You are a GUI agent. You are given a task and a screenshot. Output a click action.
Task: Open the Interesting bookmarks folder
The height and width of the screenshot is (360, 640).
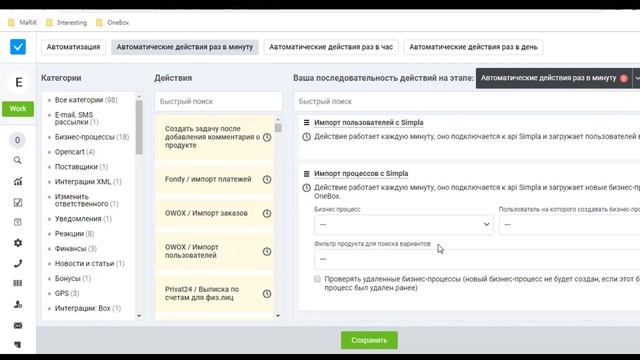click(67, 22)
